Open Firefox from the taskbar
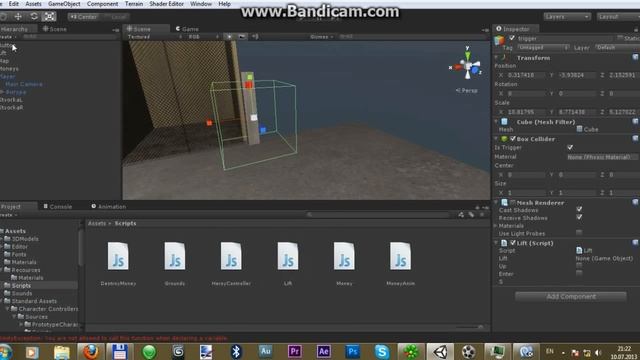This screenshot has width=640, height=360. [x=91, y=351]
